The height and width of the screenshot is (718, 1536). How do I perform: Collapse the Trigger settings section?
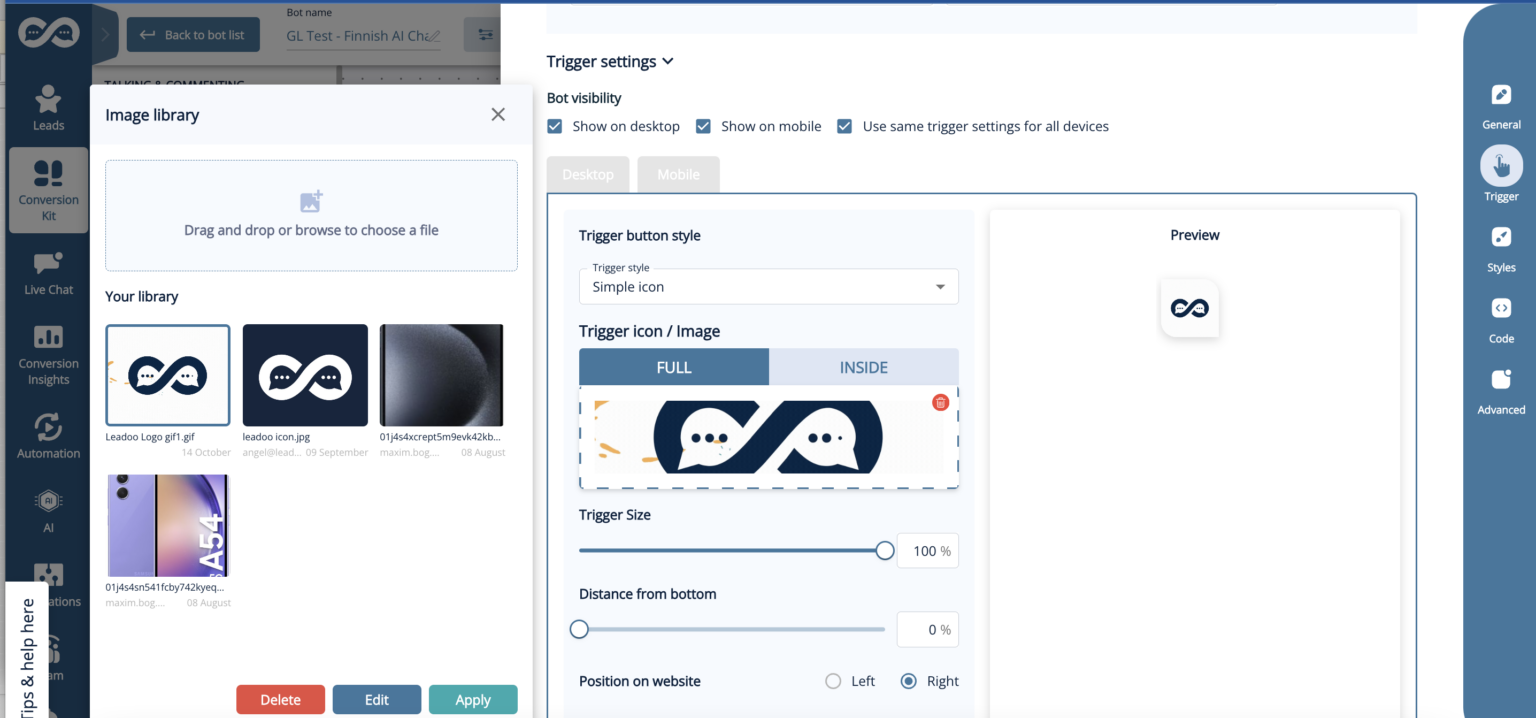coord(668,61)
